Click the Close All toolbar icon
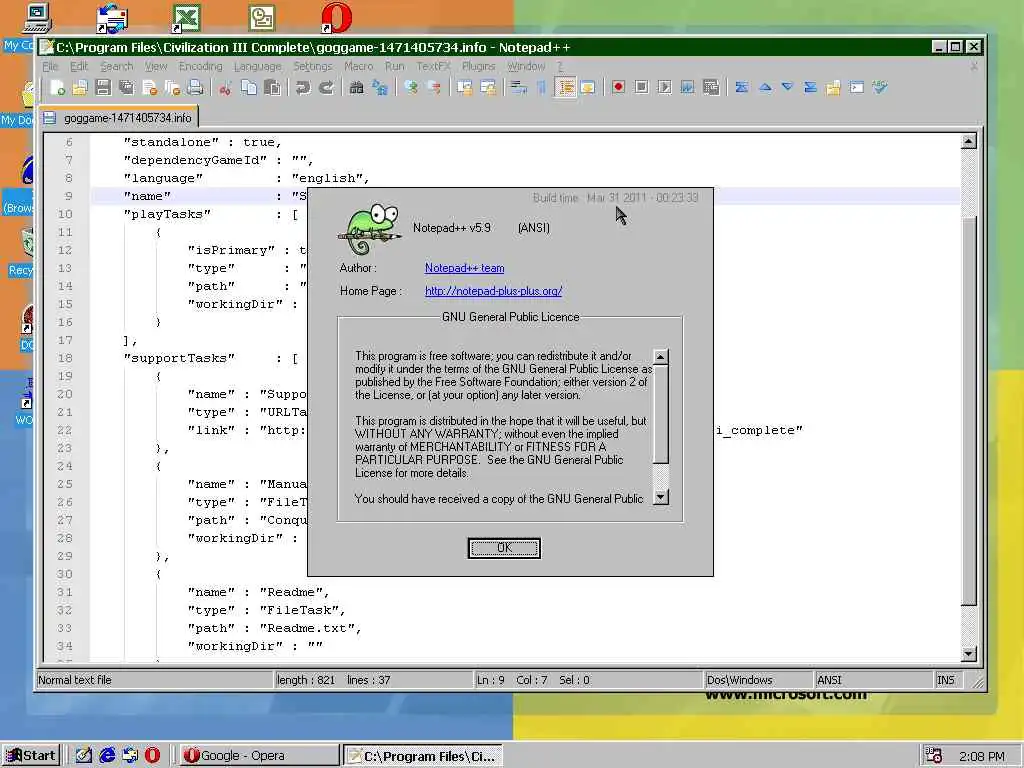This screenshot has width=1024, height=768. (x=172, y=88)
